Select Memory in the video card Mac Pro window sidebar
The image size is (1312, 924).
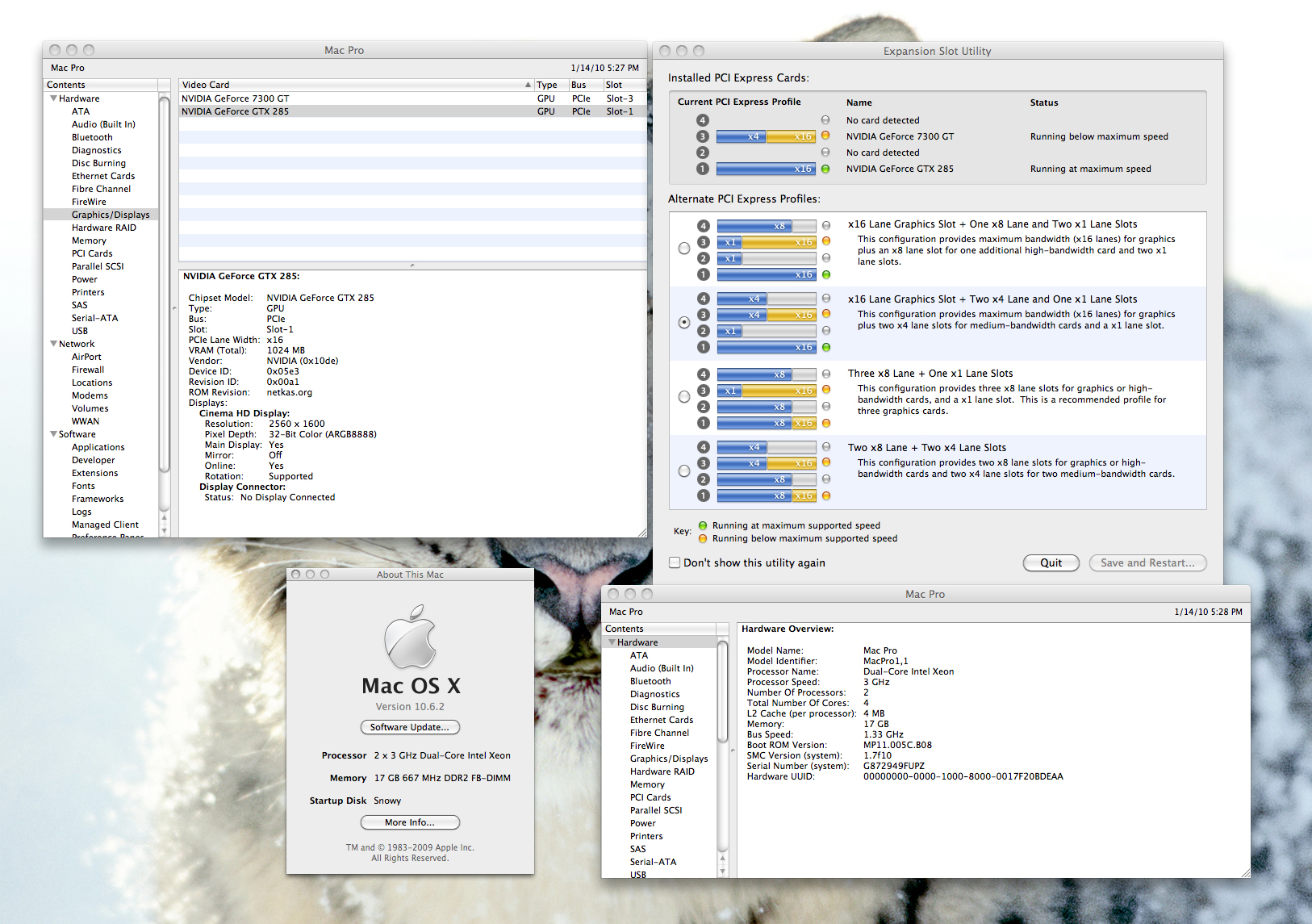point(89,240)
